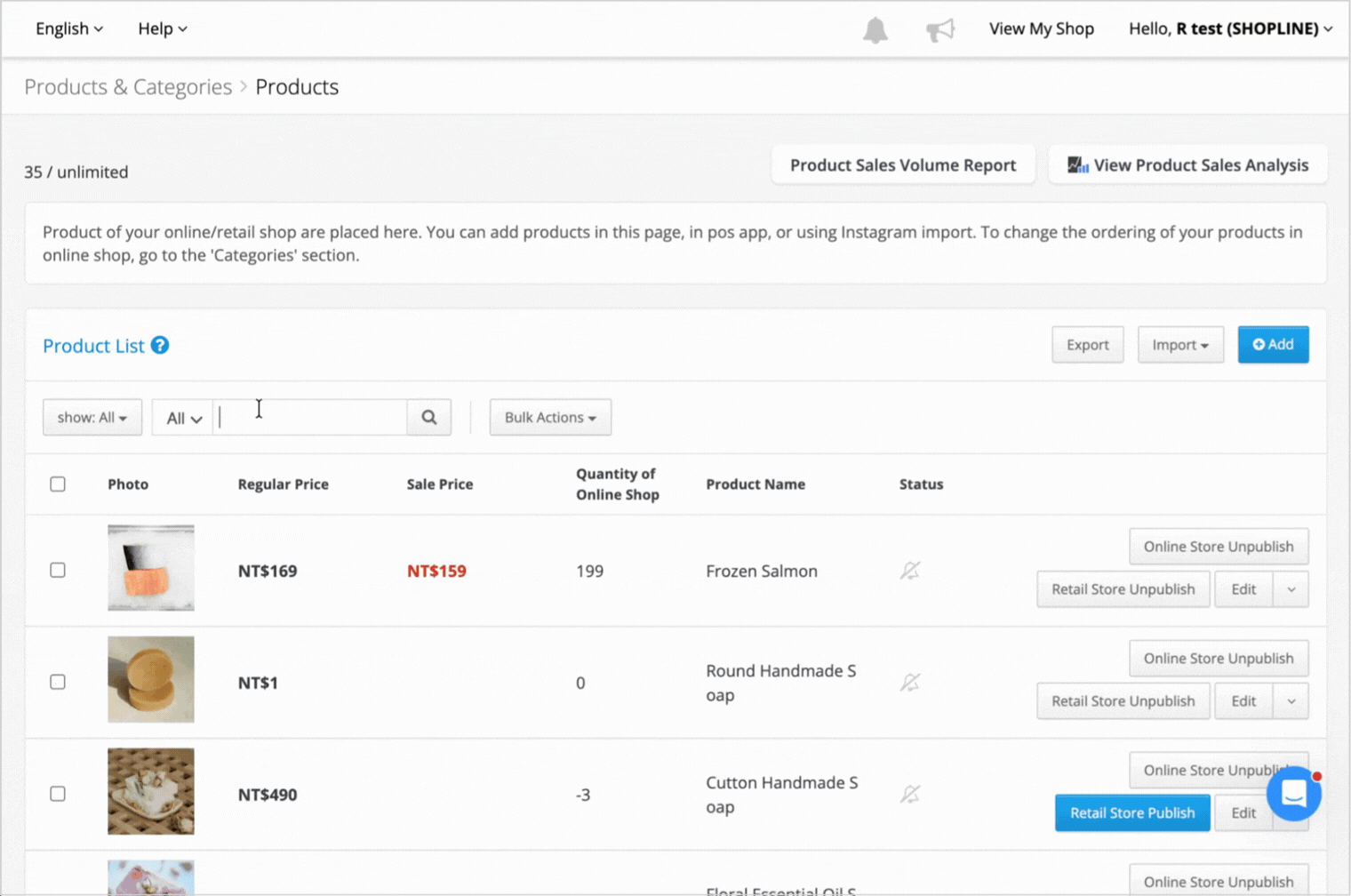Screen dimensions: 1351x896
Task: Tick the Cutton Handmade Soap checkbox
Action: pyautogui.click(x=58, y=794)
